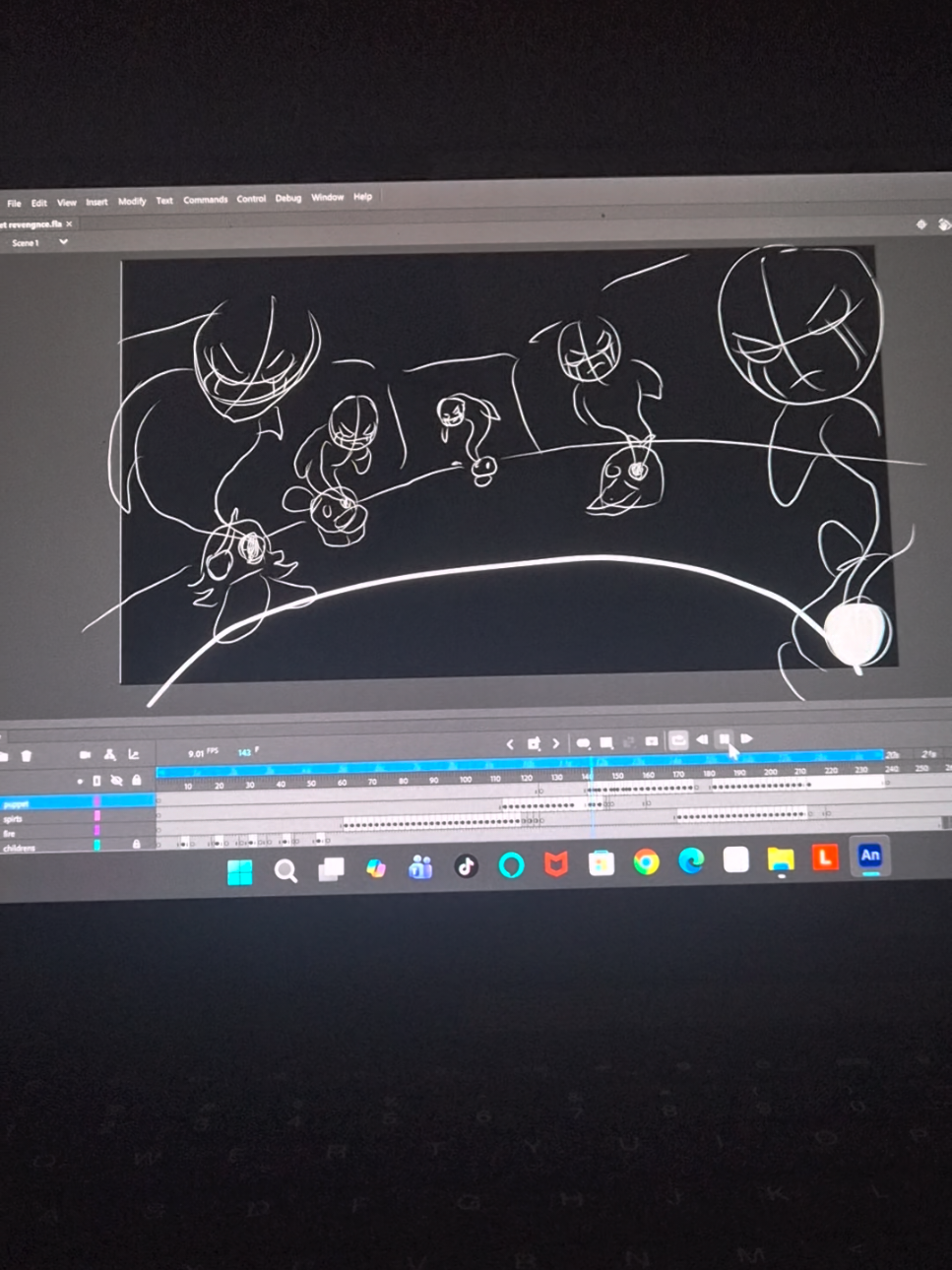Screen dimensions: 952x1270
Task: Step back one frame
Action: (702, 739)
